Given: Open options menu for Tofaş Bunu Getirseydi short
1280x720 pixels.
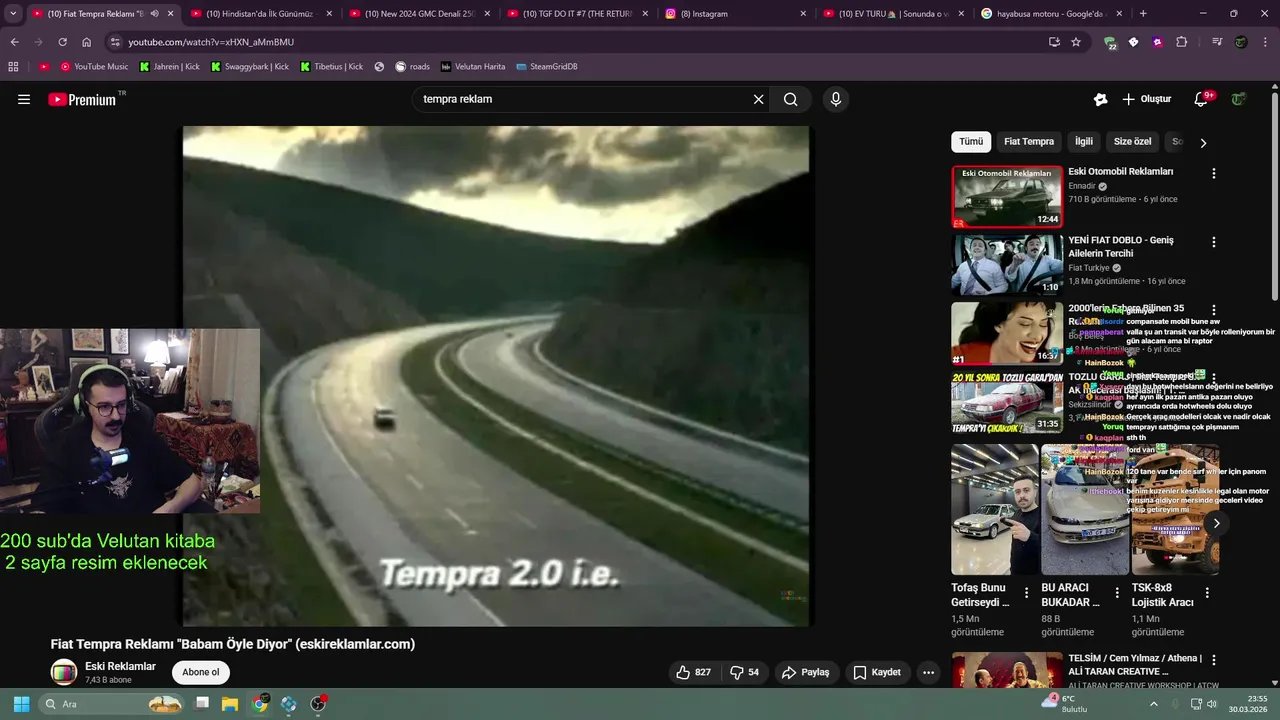Looking at the screenshot, I should click(x=1026, y=593).
